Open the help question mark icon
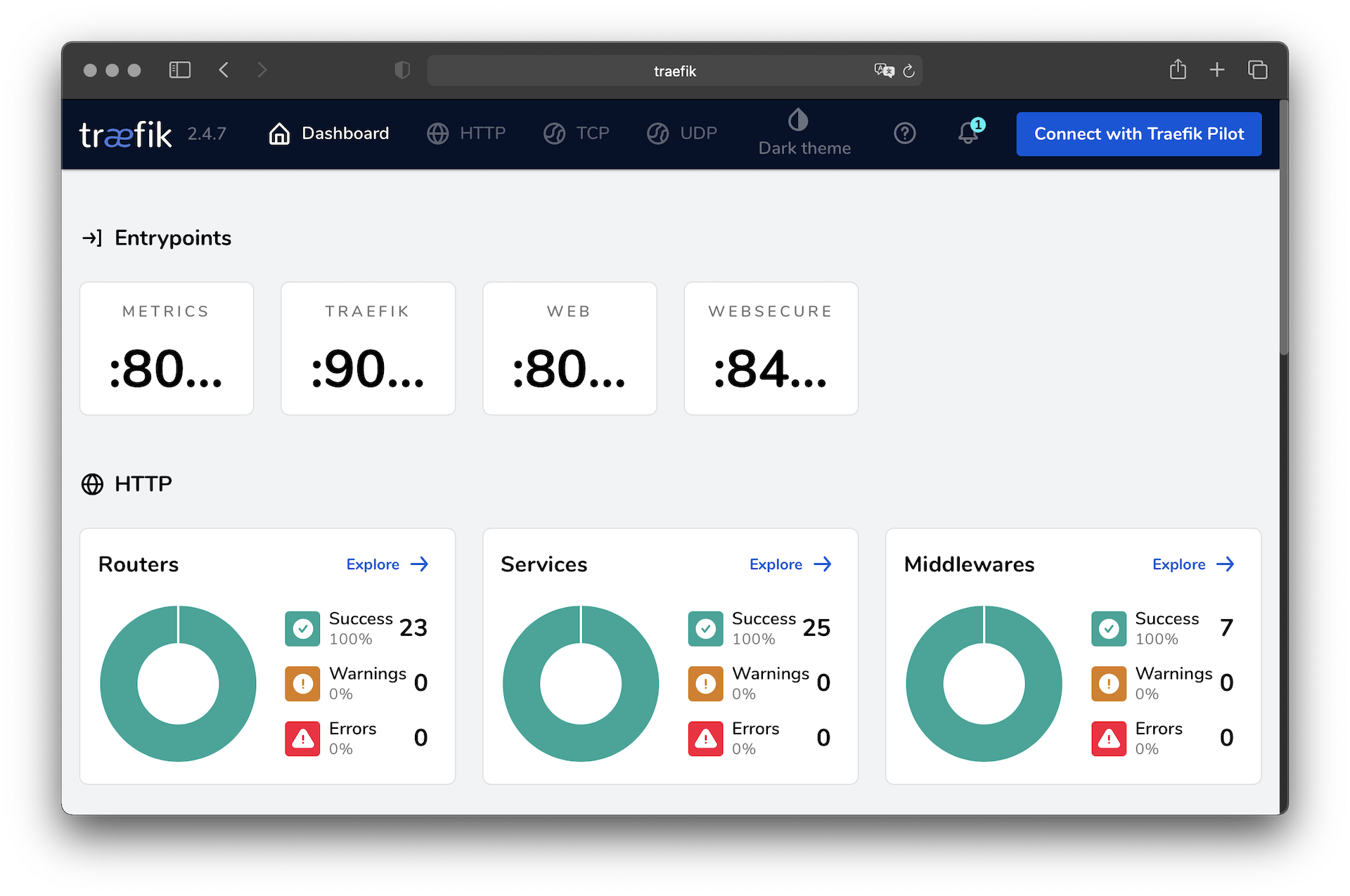Screen dimensions: 1350x896 [904, 133]
